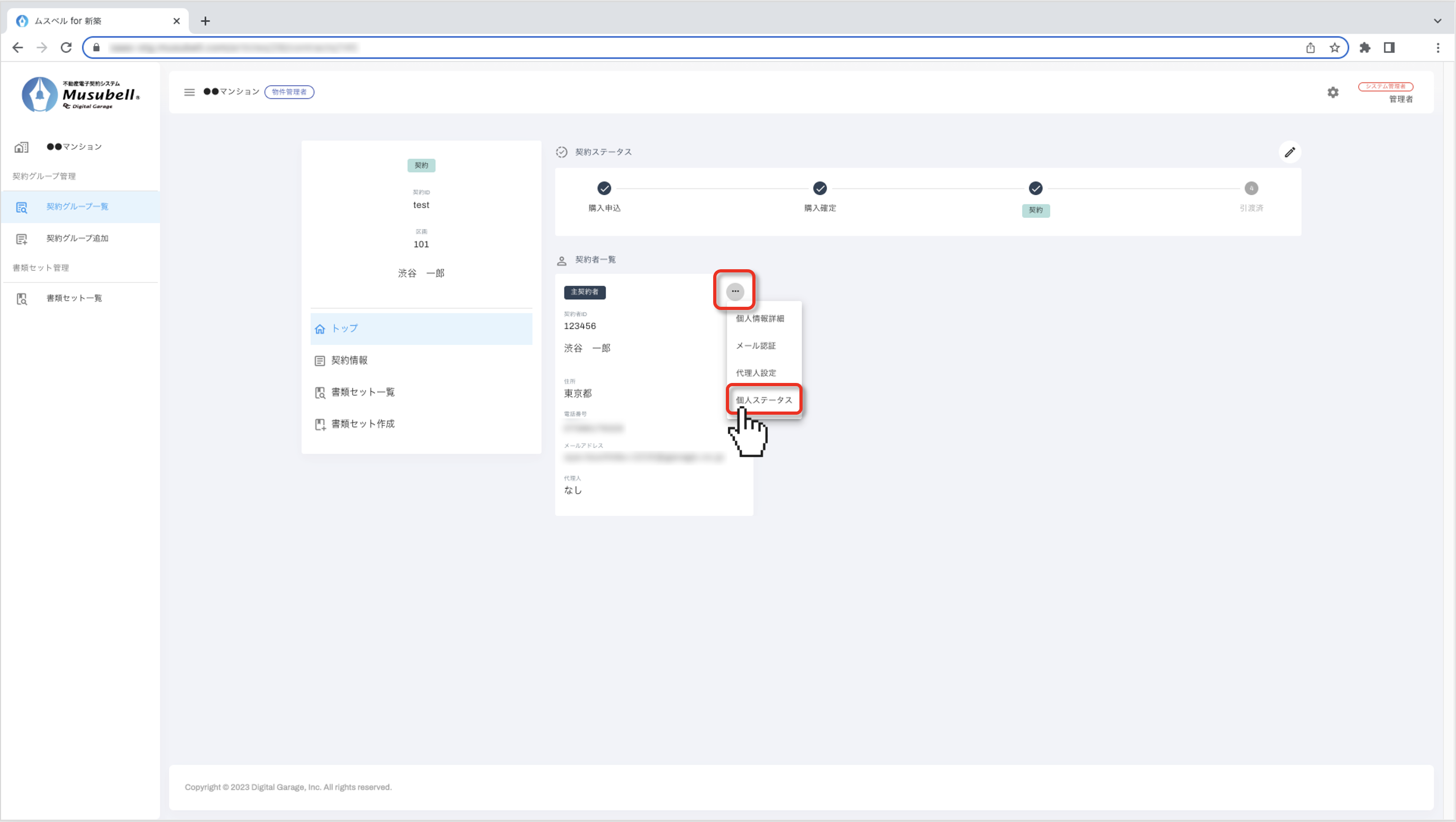Select メール認証 menu option

coord(756,345)
